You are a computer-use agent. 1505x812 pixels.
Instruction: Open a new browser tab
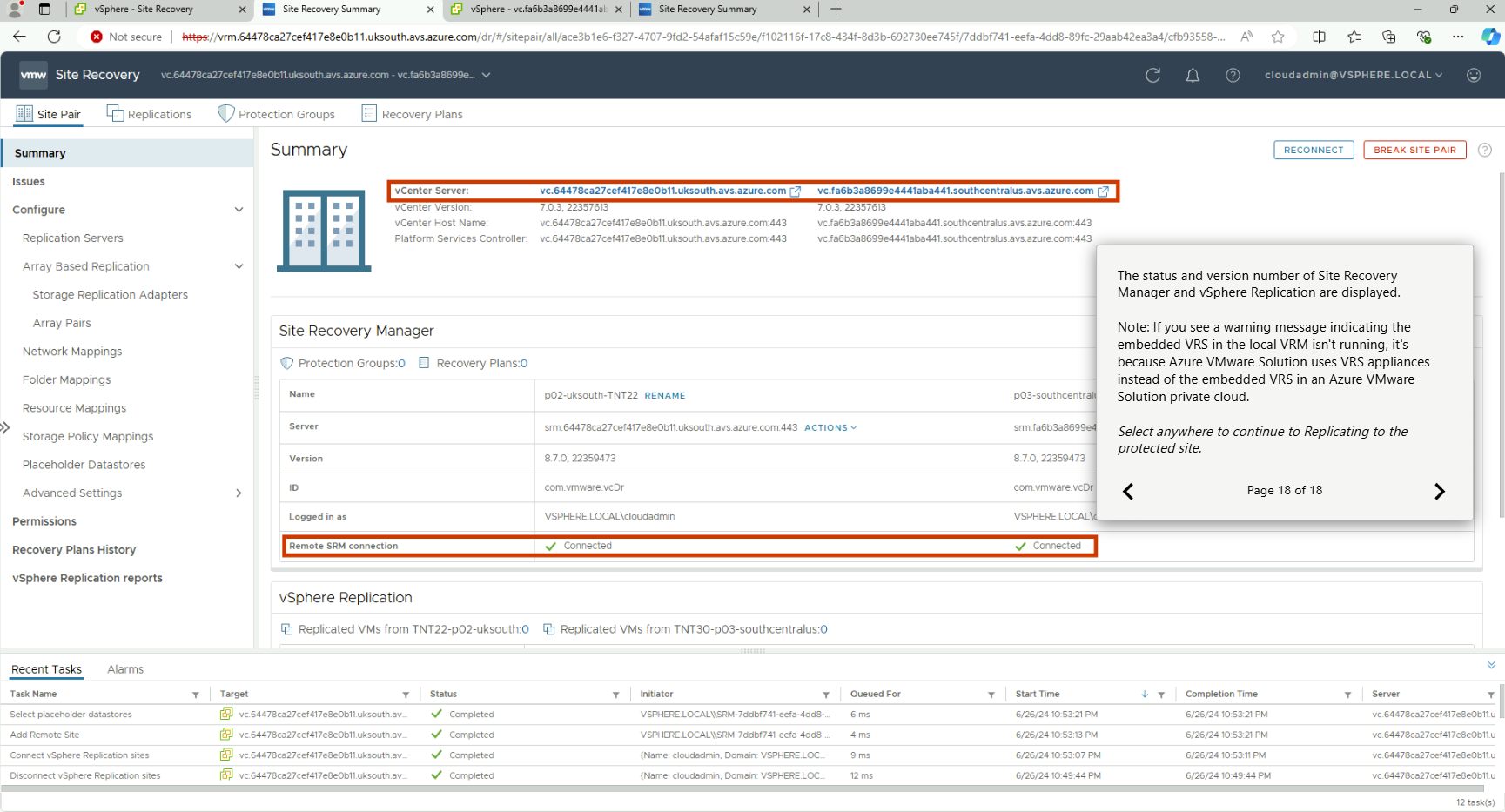[836, 9]
